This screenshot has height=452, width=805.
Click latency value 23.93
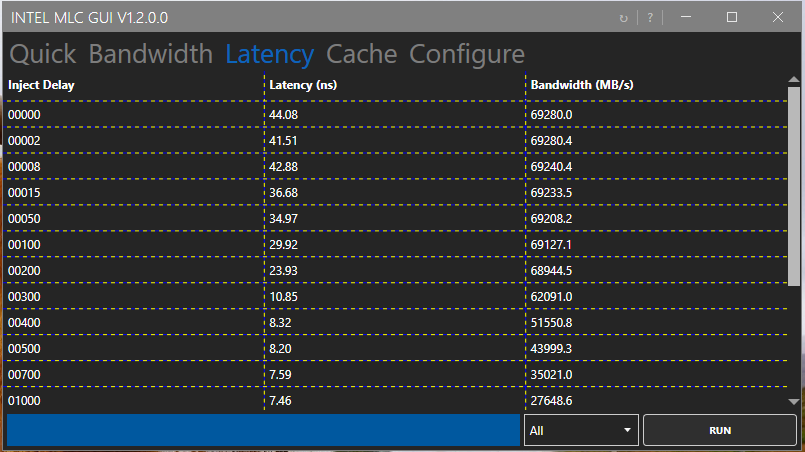(x=283, y=271)
